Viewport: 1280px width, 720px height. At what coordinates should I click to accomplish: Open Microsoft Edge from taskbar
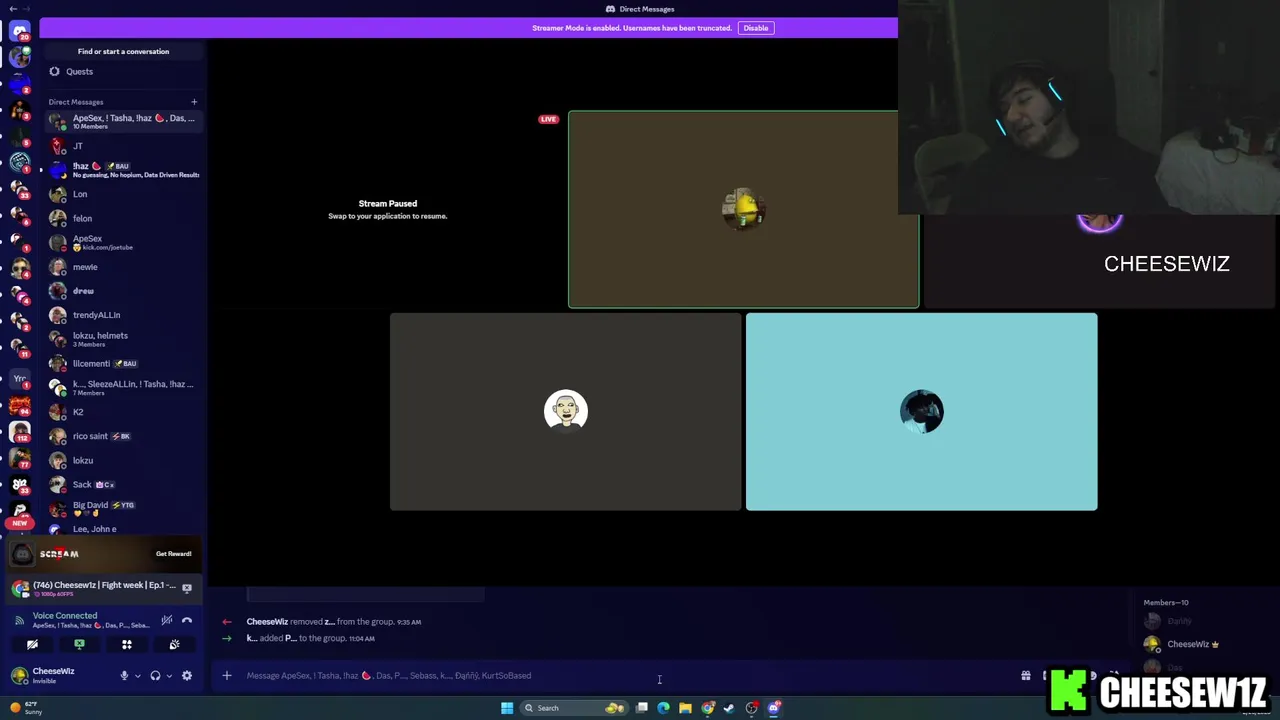tap(663, 708)
